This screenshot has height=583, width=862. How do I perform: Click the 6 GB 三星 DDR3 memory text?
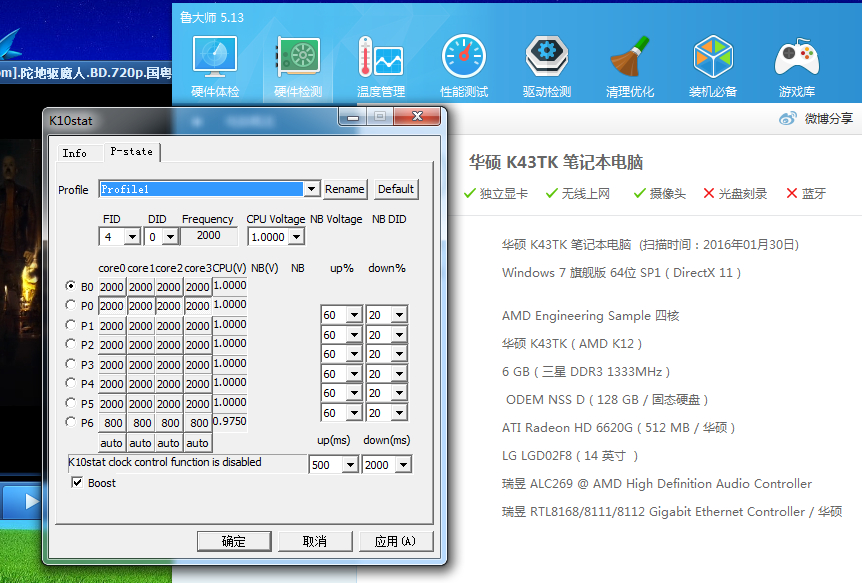586,372
